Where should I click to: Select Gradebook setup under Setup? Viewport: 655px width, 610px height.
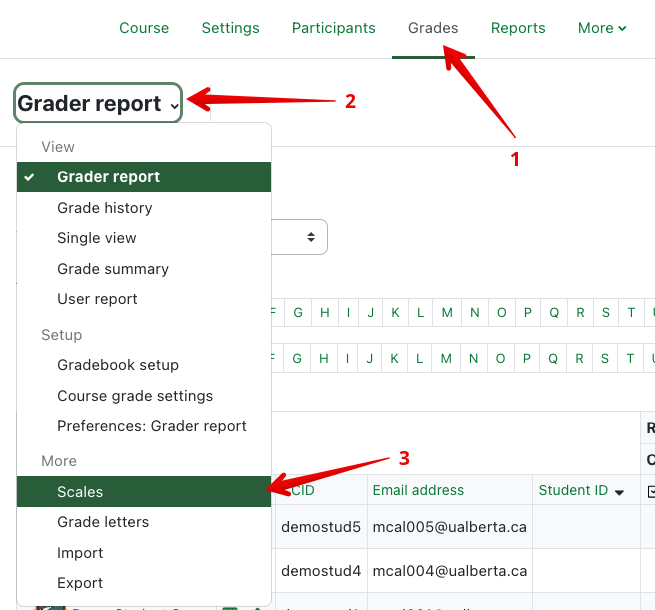click(x=118, y=365)
